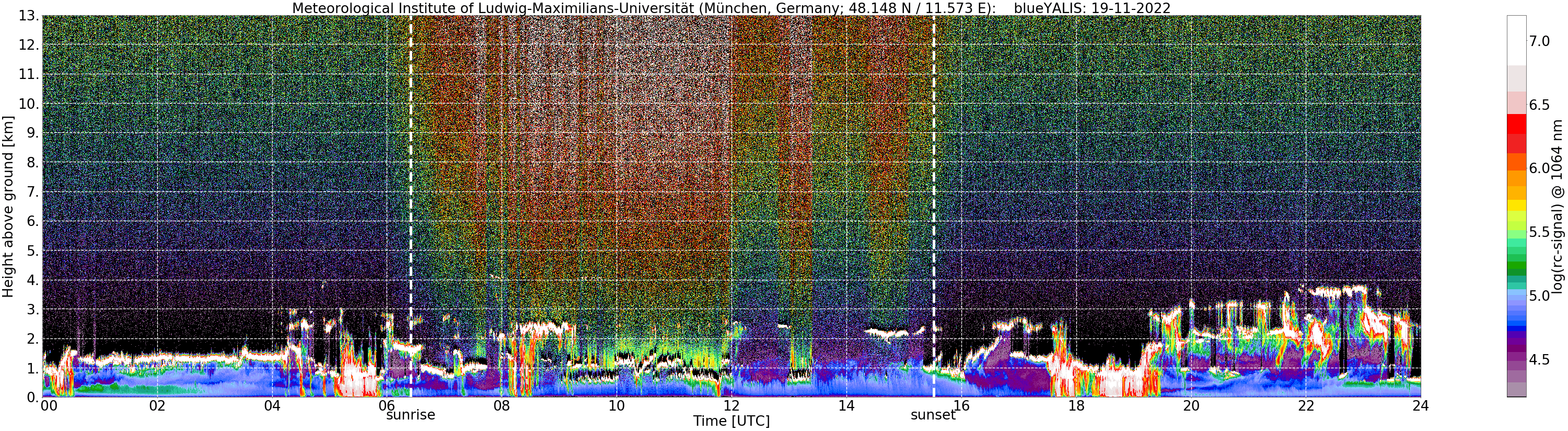Click the x-axis tick label 24
The image size is (1568, 431).
coord(1420,405)
